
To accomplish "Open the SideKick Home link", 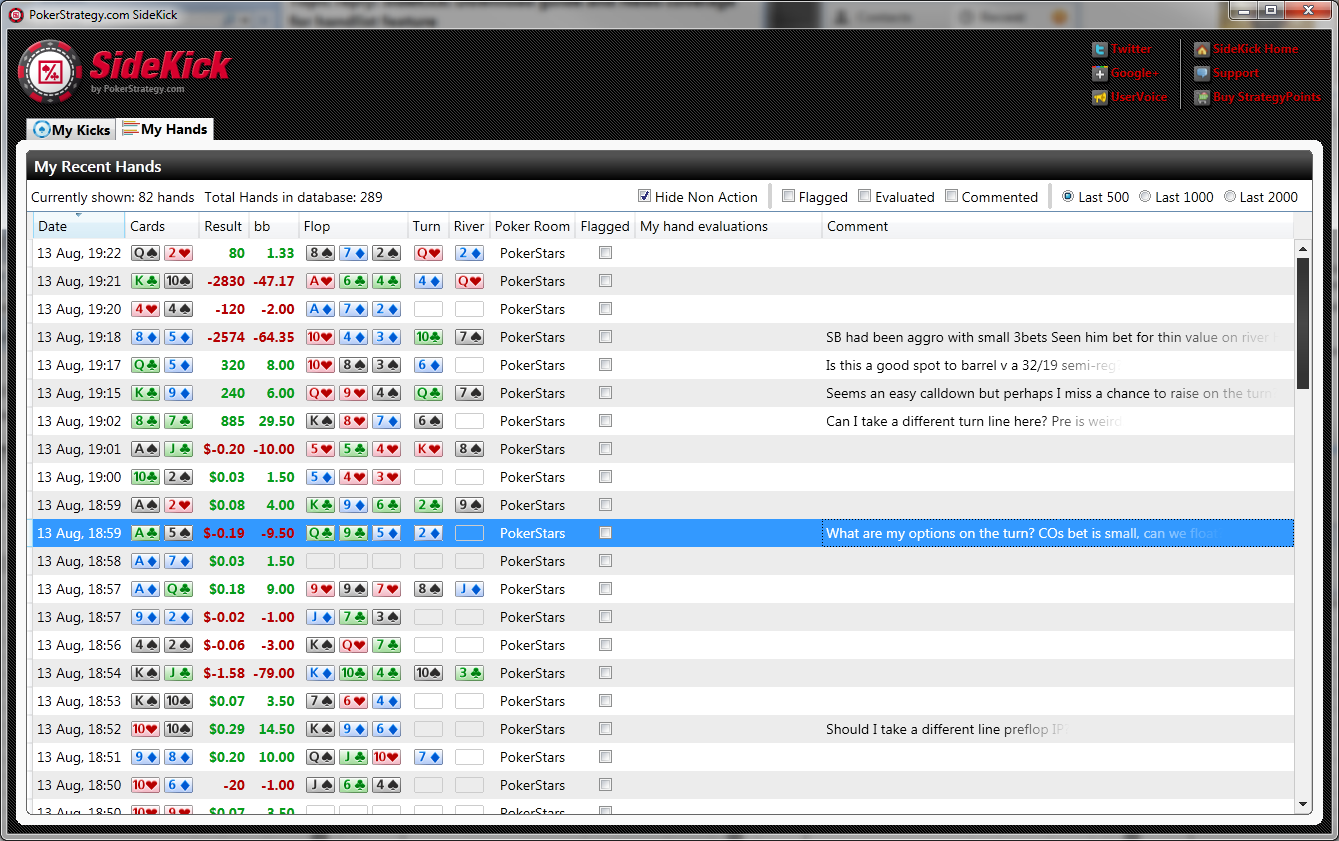I will point(1255,49).
